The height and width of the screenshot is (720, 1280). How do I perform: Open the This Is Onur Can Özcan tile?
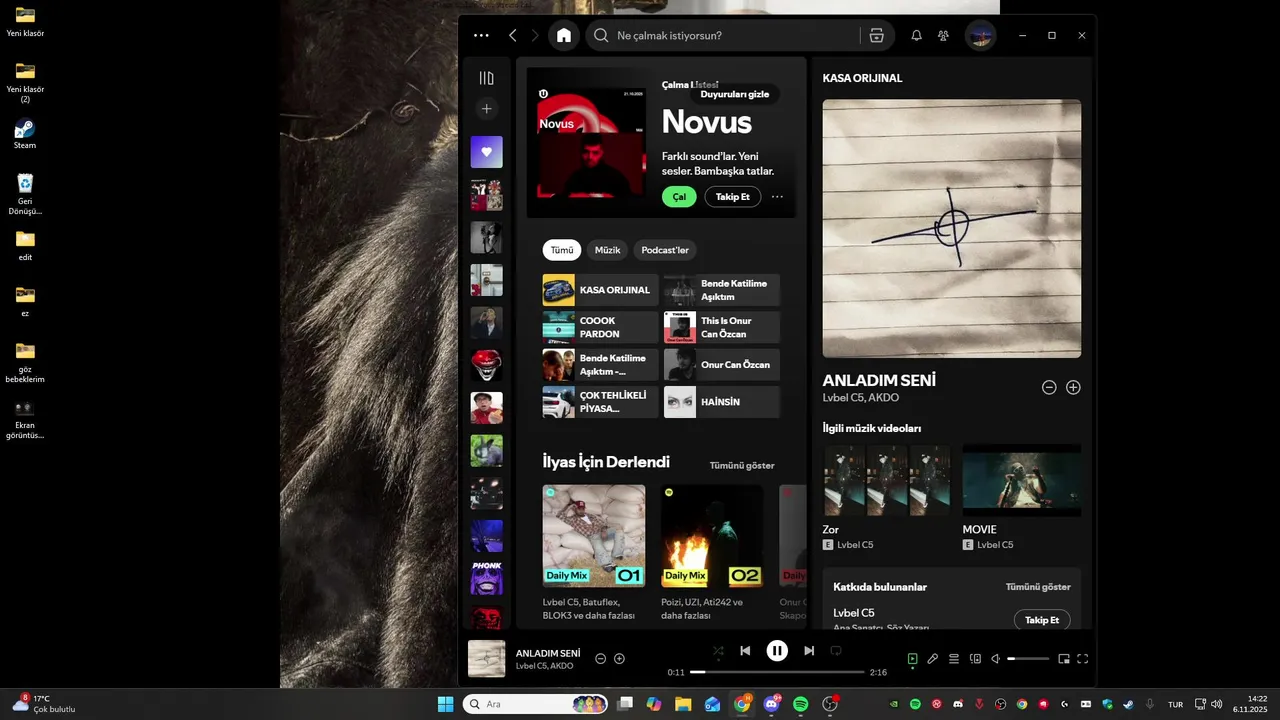tap(722, 327)
